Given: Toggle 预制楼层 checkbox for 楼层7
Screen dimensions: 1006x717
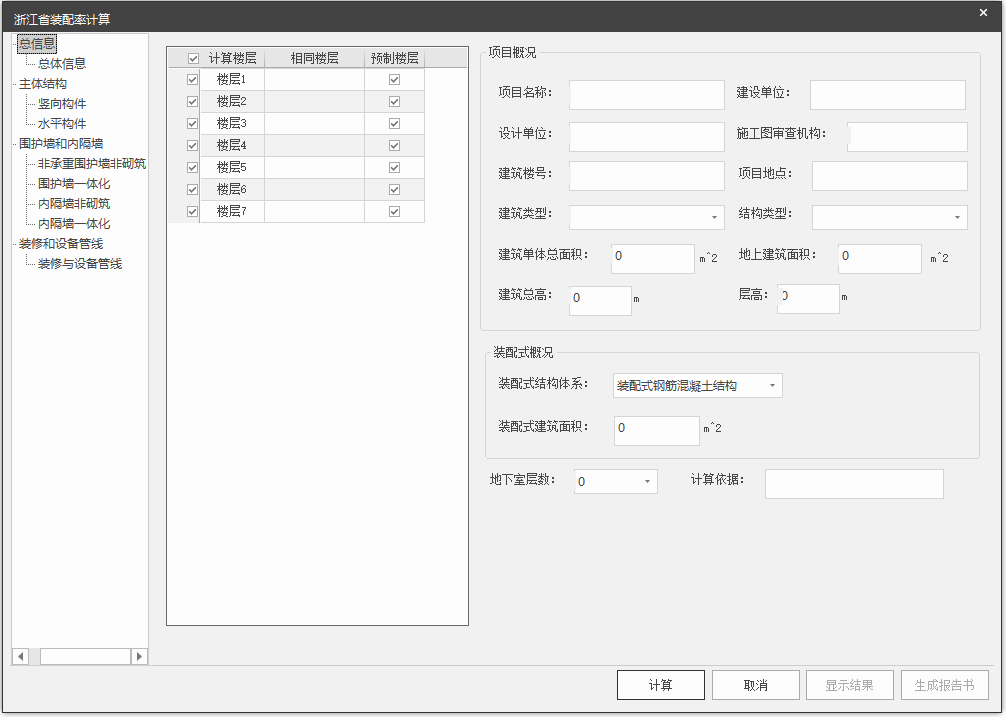Looking at the screenshot, I should tap(395, 211).
